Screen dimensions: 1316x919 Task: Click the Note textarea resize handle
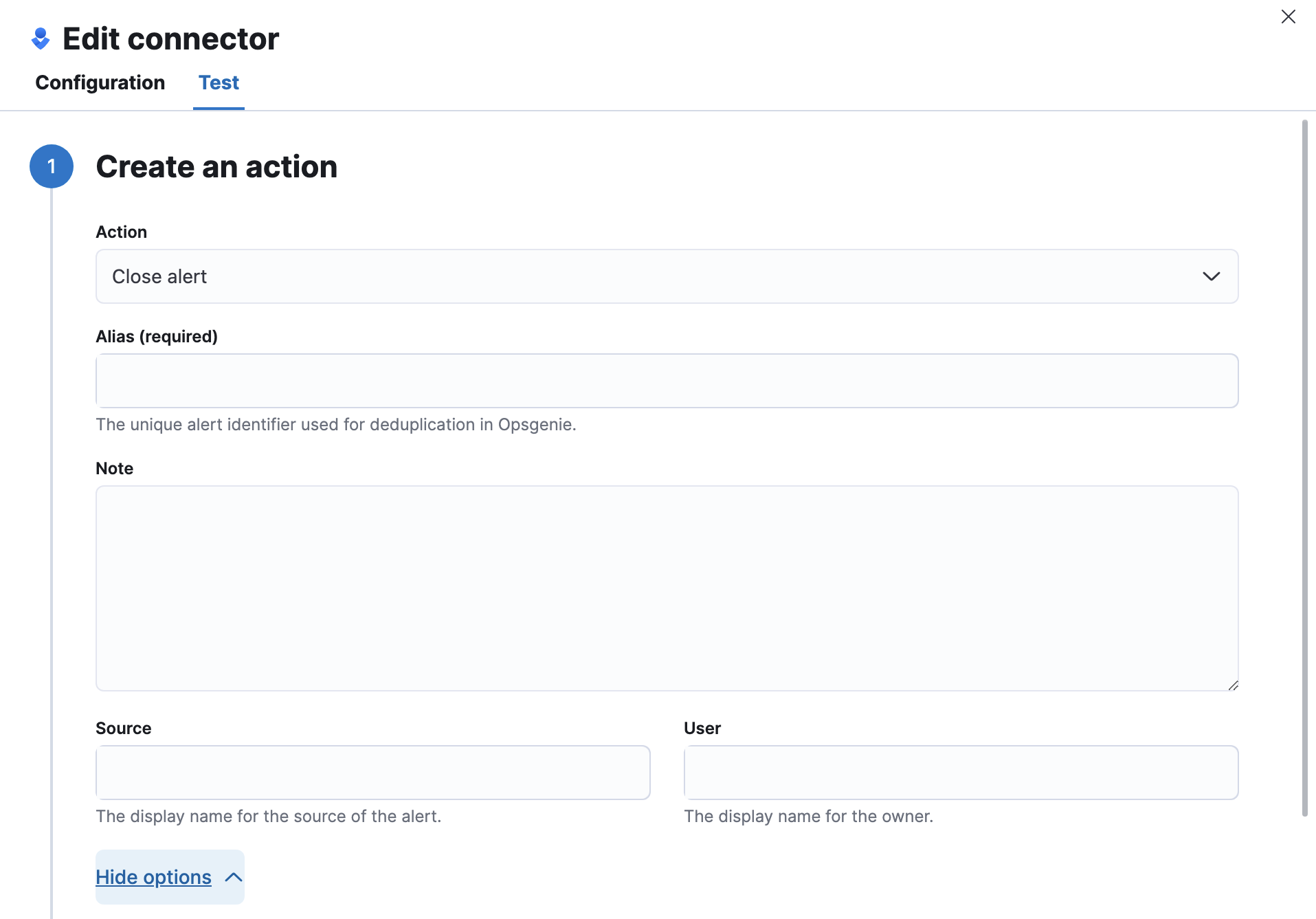[1233, 685]
